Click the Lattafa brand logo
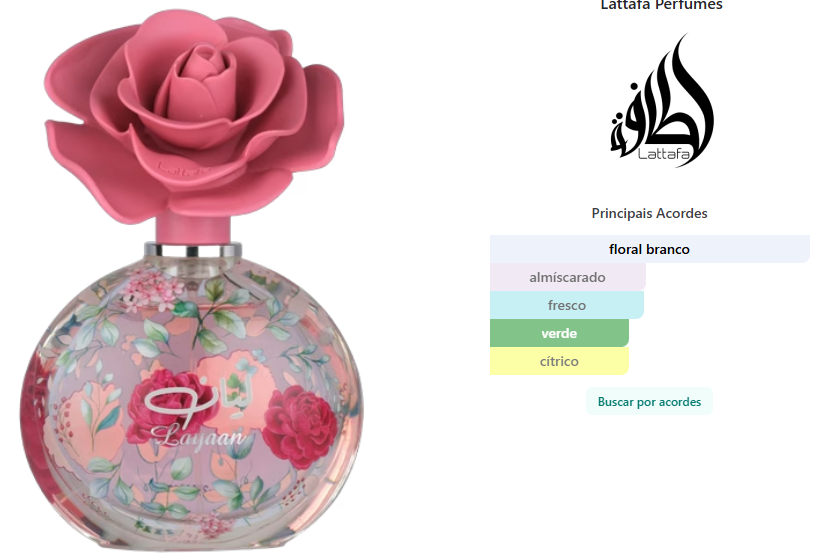Viewport: 824px width, 560px height. click(662, 100)
